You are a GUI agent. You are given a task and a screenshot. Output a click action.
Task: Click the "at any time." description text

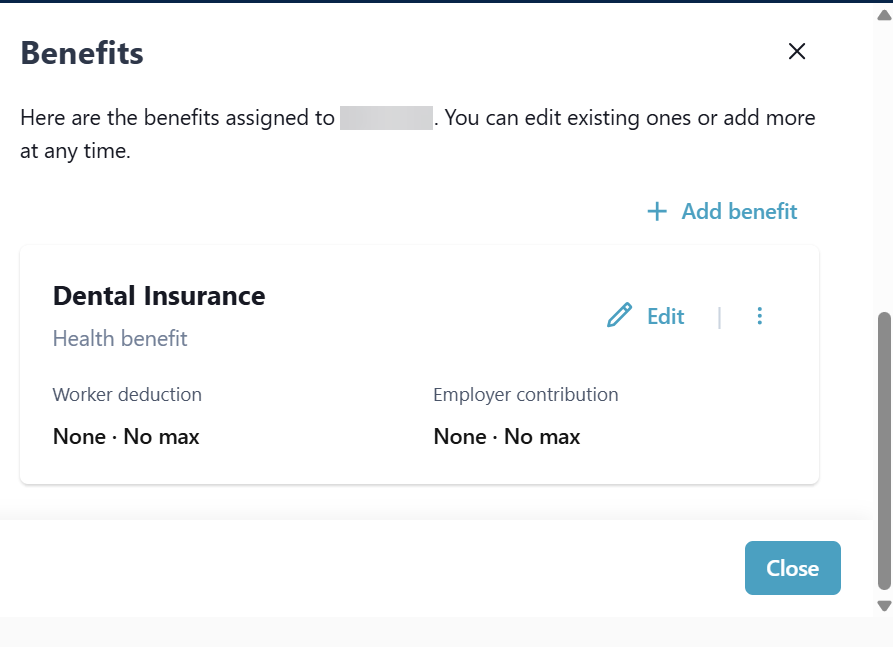pos(75,153)
